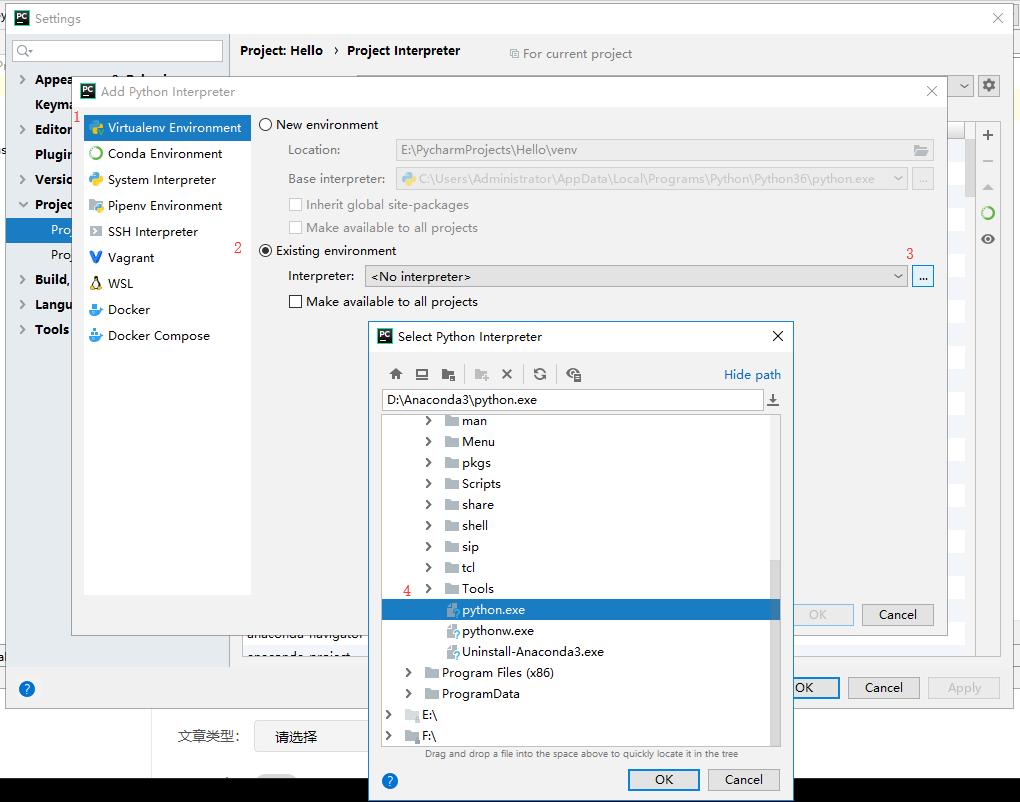Select Vagrant option
The image size is (1020, 802).
(x=167, y=258)
